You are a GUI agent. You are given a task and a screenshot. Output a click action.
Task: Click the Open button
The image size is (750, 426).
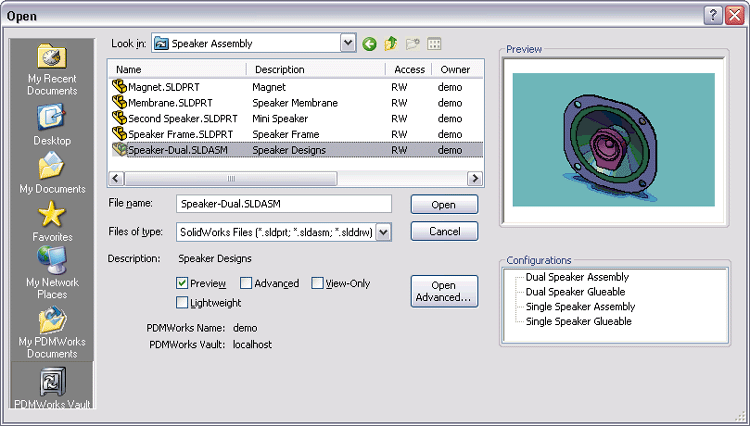click(444, 205)
